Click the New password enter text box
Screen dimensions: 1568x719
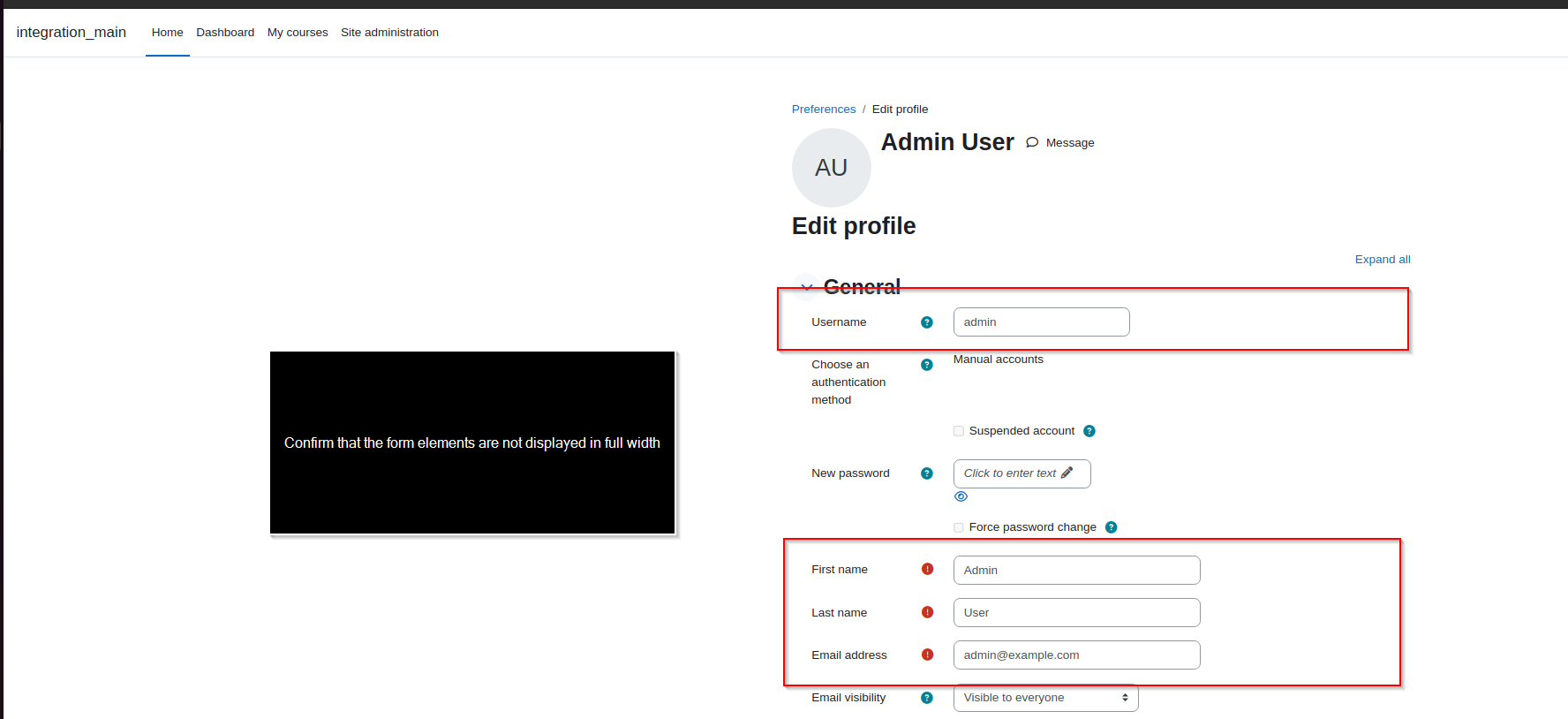coord(1021,473)
